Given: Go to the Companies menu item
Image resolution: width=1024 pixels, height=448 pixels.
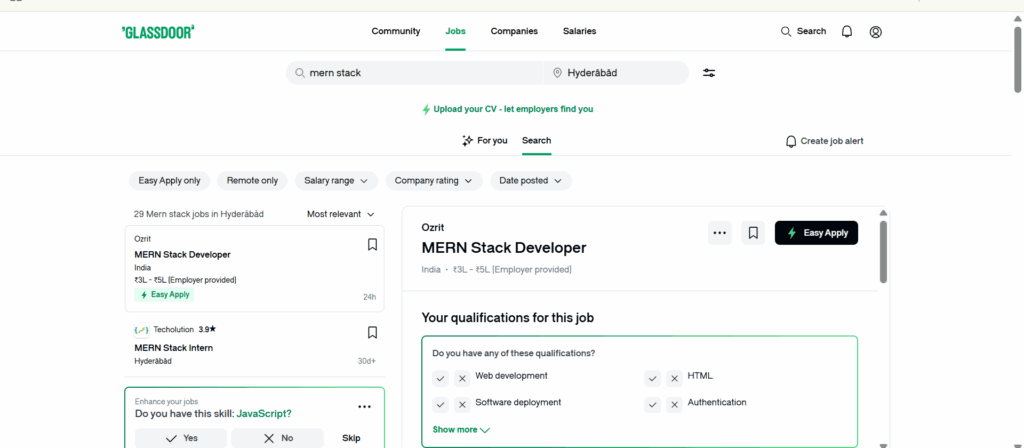Looking at the screenshot, I should point(514,31).
